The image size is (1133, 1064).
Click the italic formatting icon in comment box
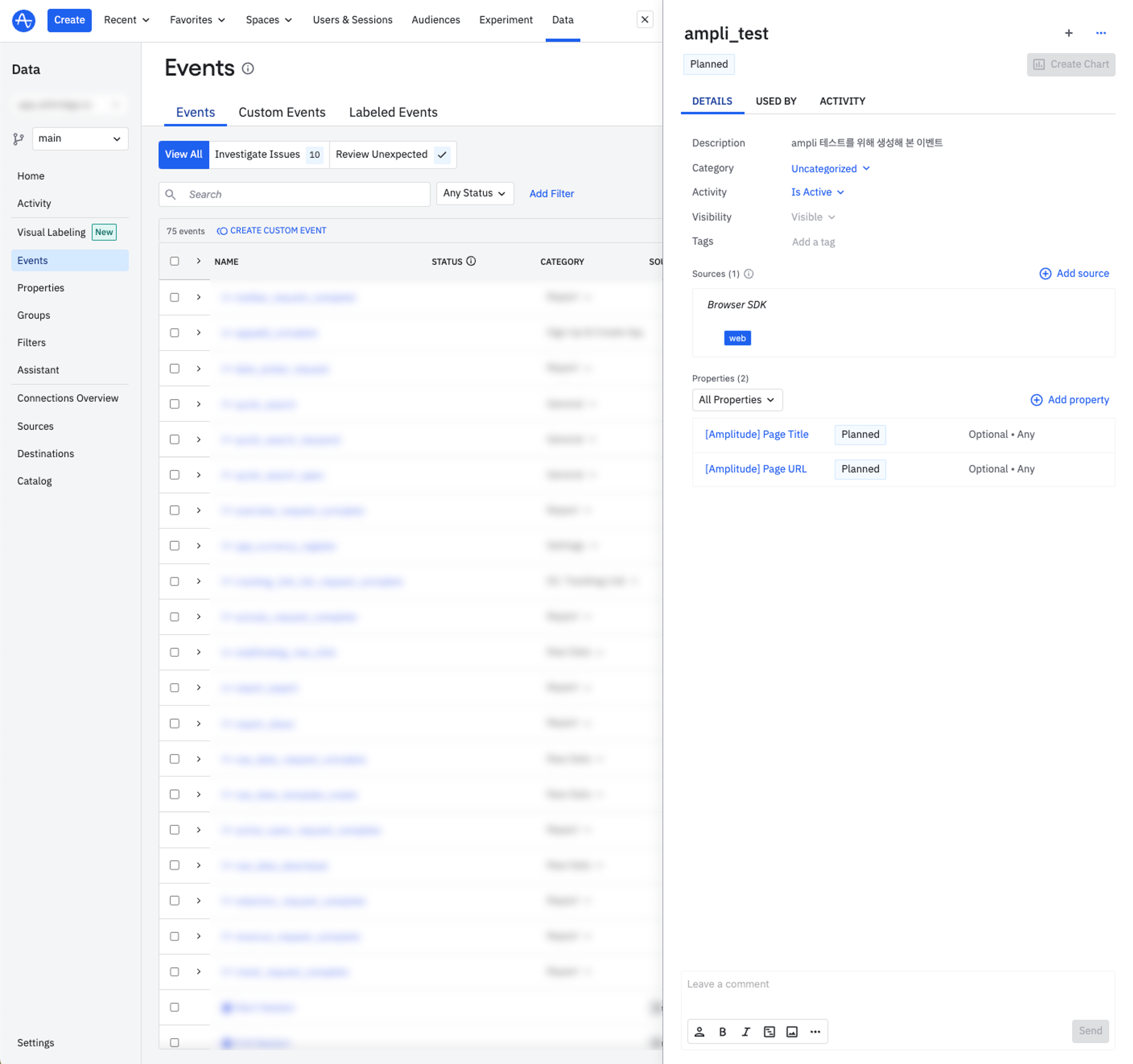click(746, 1031)
